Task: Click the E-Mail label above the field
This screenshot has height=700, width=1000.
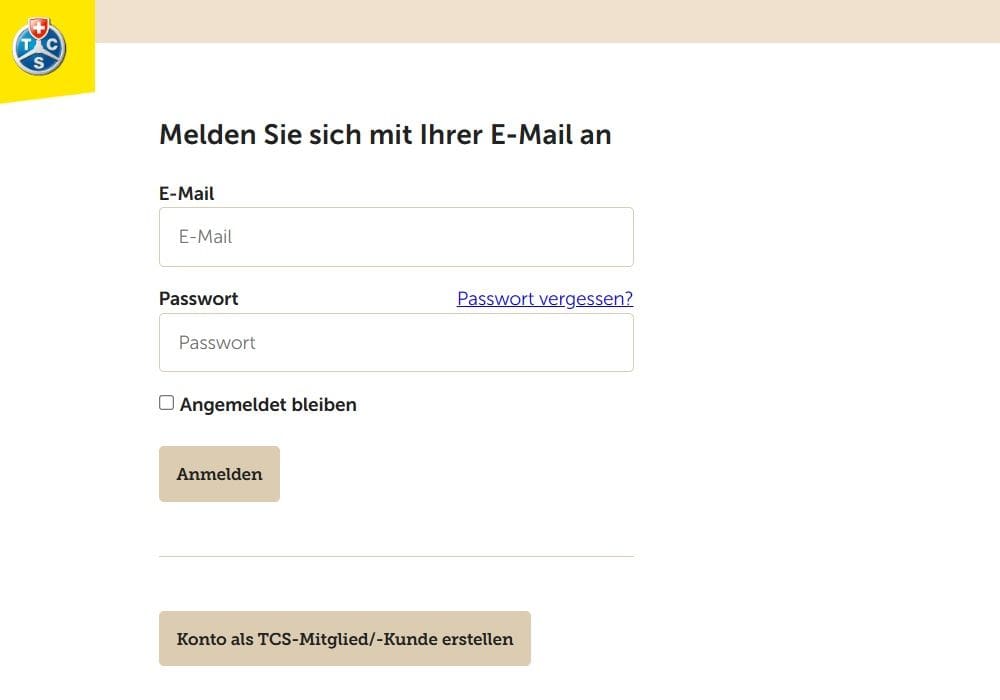Action: (x=186, y=193)
